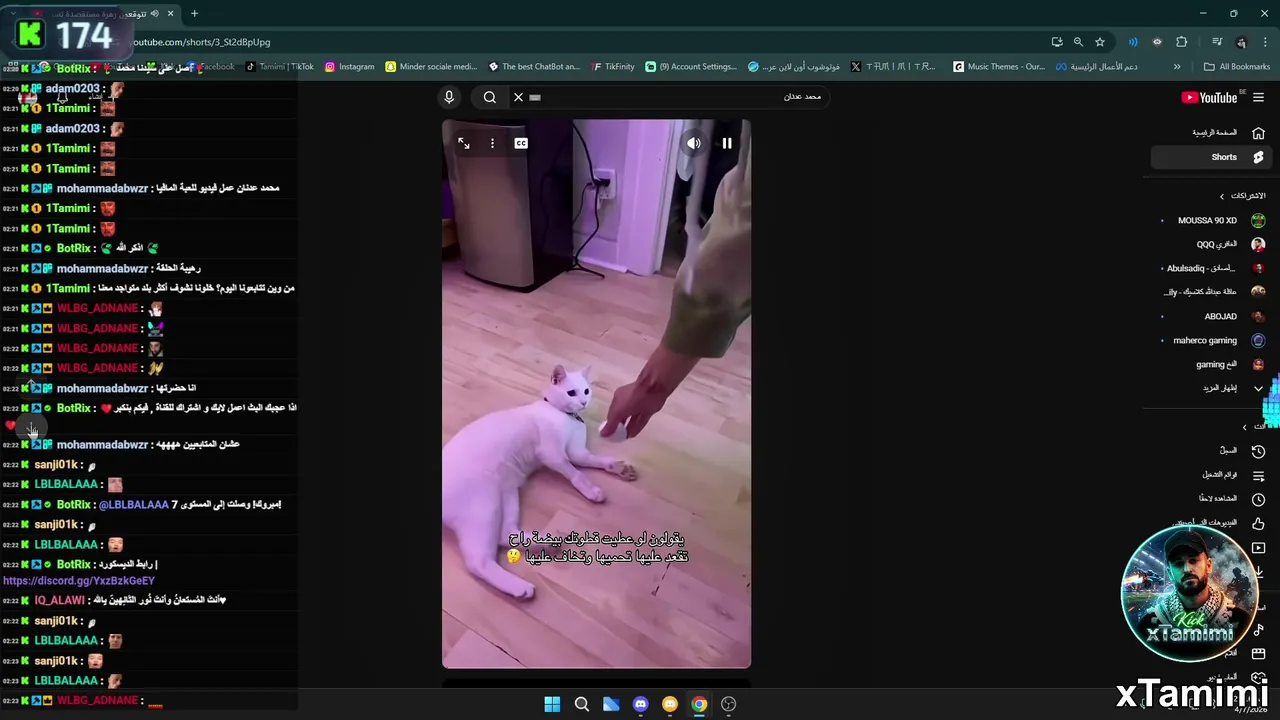Image resolution: width=1280 pixels, height=720 pixels.
Task: Open the Discord taskbar app
Action: point(640,704)
